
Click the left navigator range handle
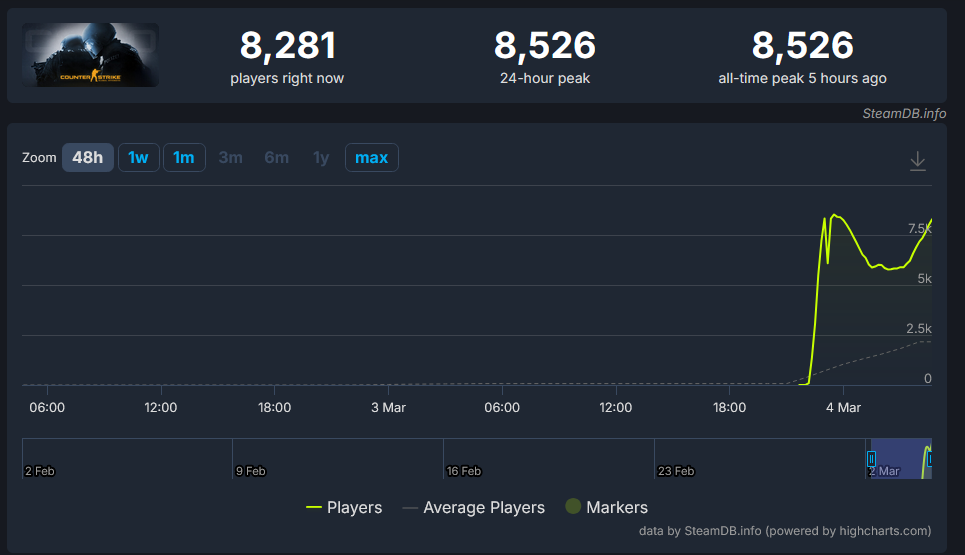pyautogui.click(x=871, y=459)
